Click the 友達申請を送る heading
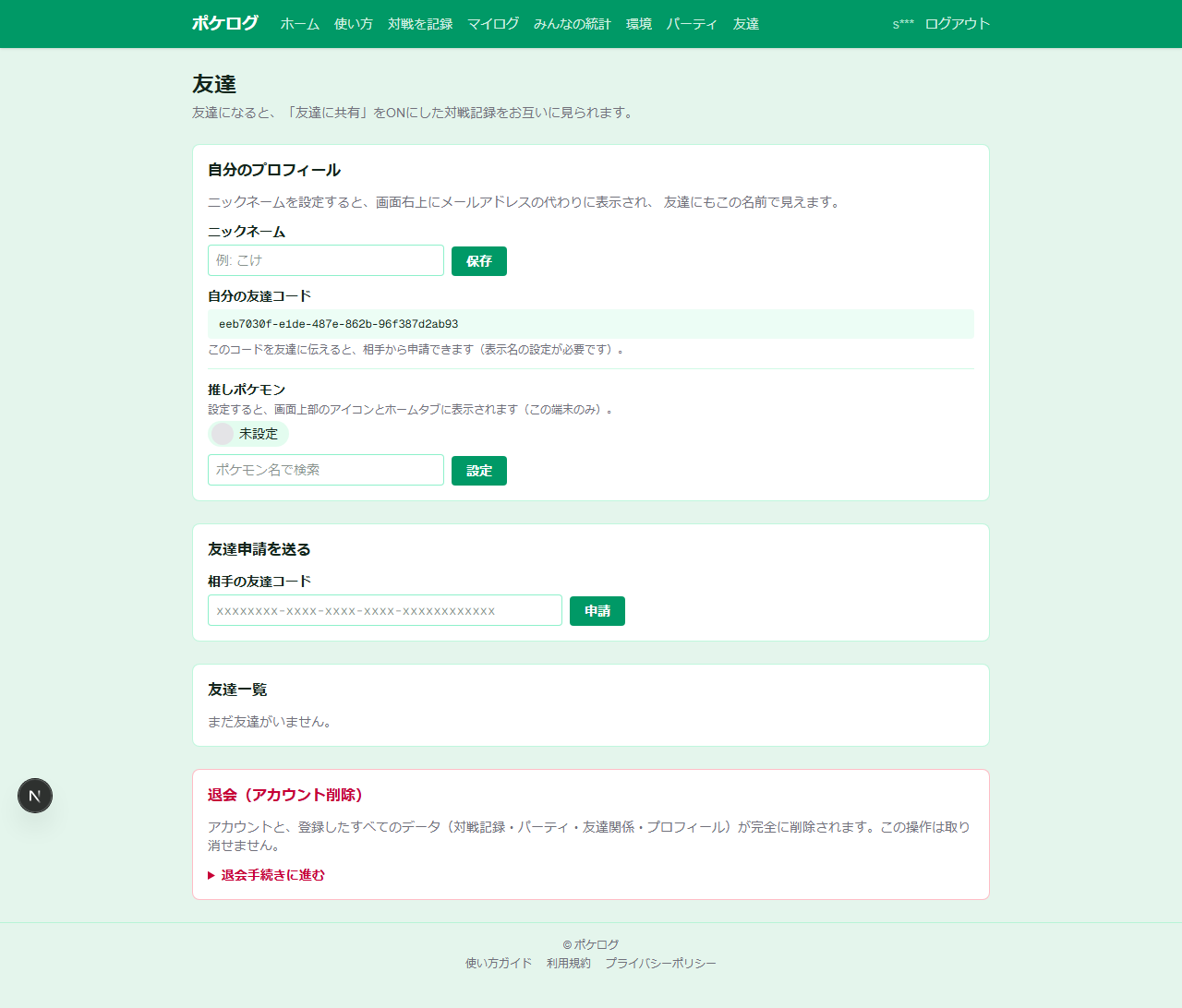Image resolution: width=1182 pixels, height=1008 pixels. coord(259,549)
